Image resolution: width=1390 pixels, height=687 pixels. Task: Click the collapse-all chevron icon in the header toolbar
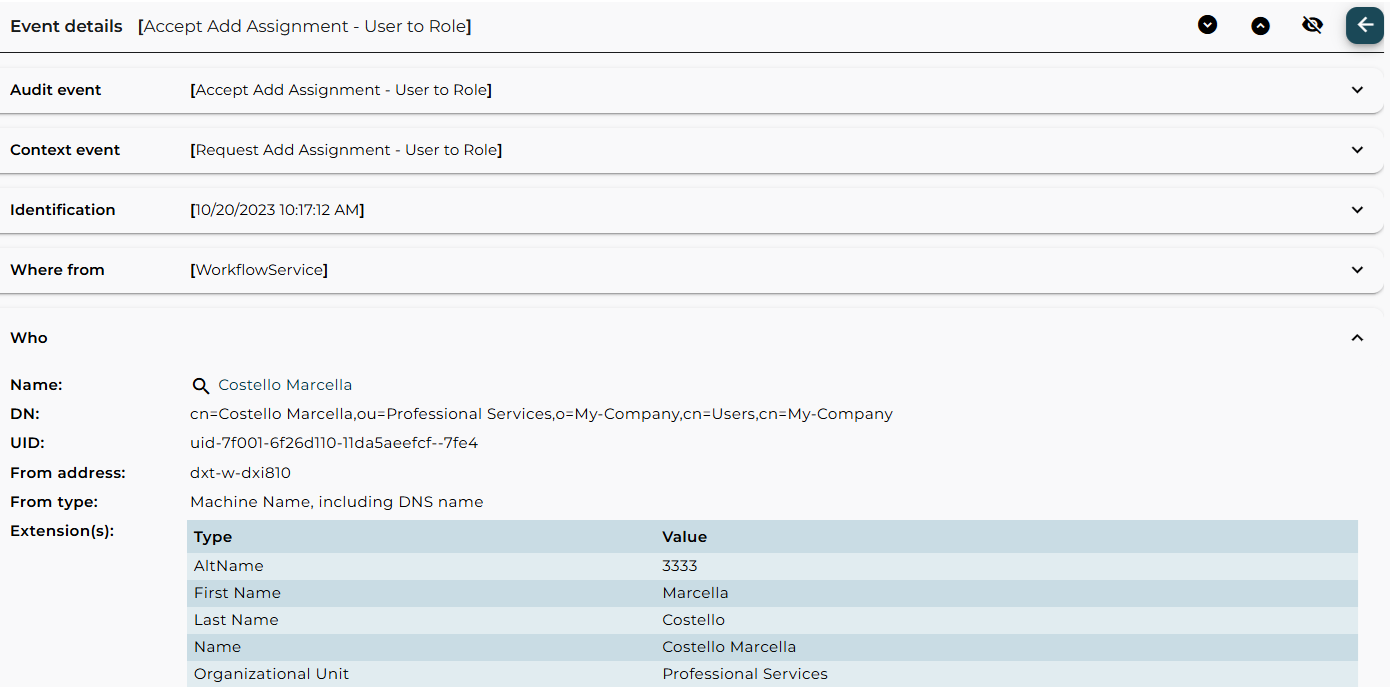coord(1260,25)
